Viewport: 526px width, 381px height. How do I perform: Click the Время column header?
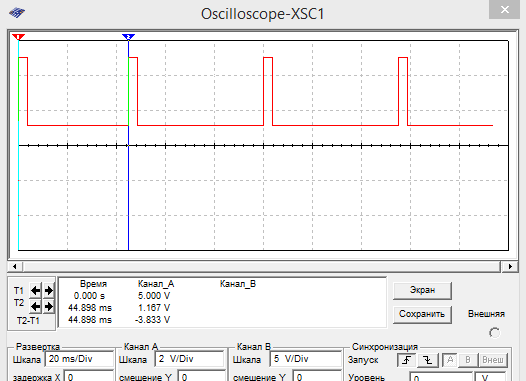(x=93, y=284)
